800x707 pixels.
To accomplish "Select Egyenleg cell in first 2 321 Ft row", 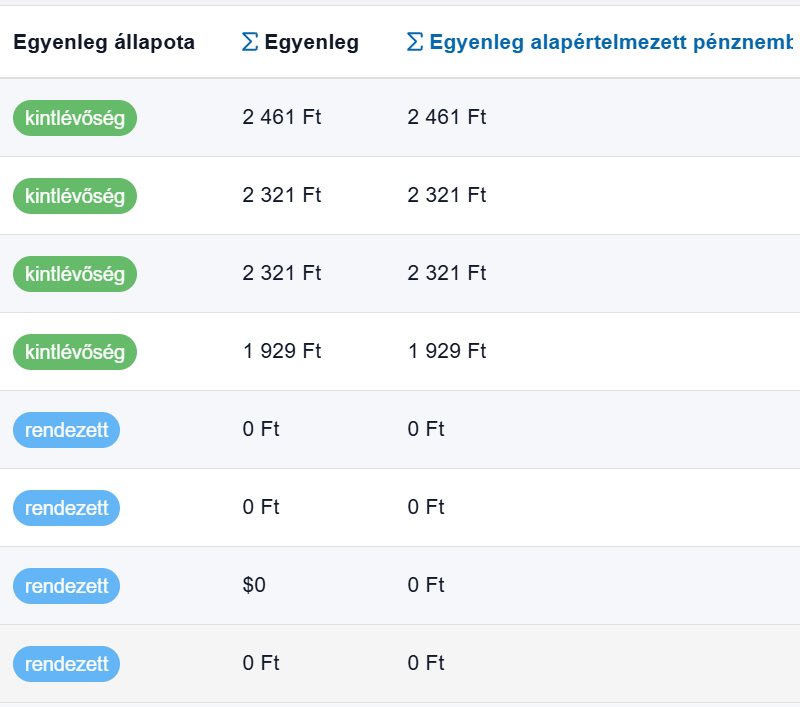I will click(281, 195).
